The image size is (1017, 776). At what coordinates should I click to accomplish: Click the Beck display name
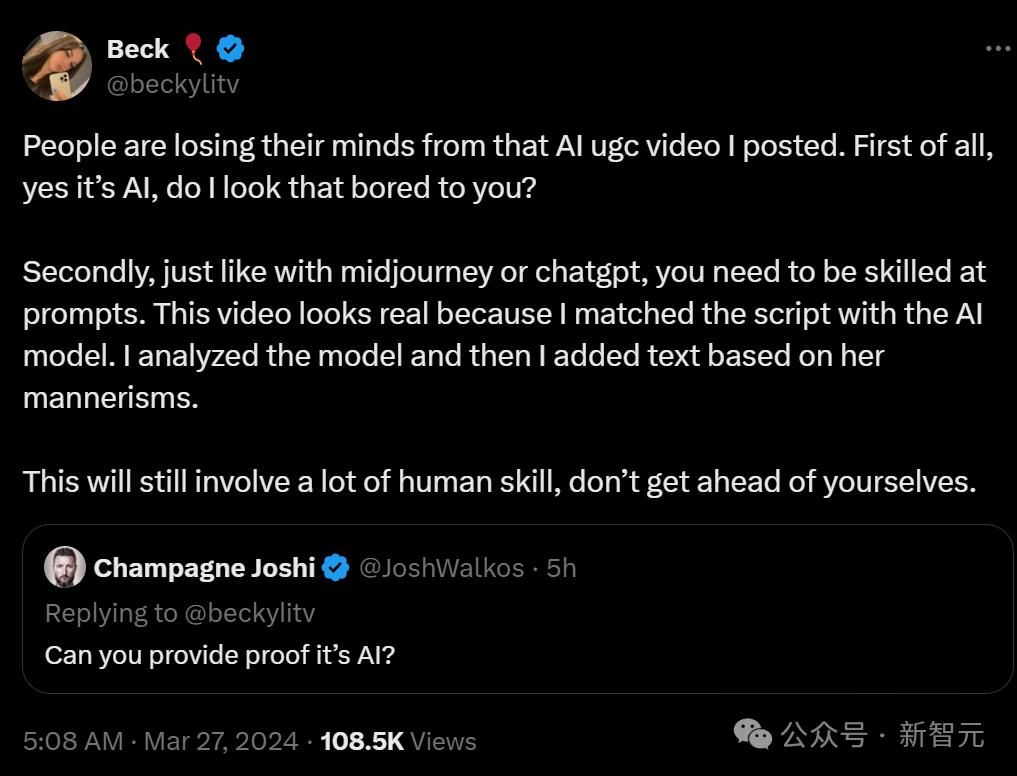pyautogui.click(x=138, y=49)
